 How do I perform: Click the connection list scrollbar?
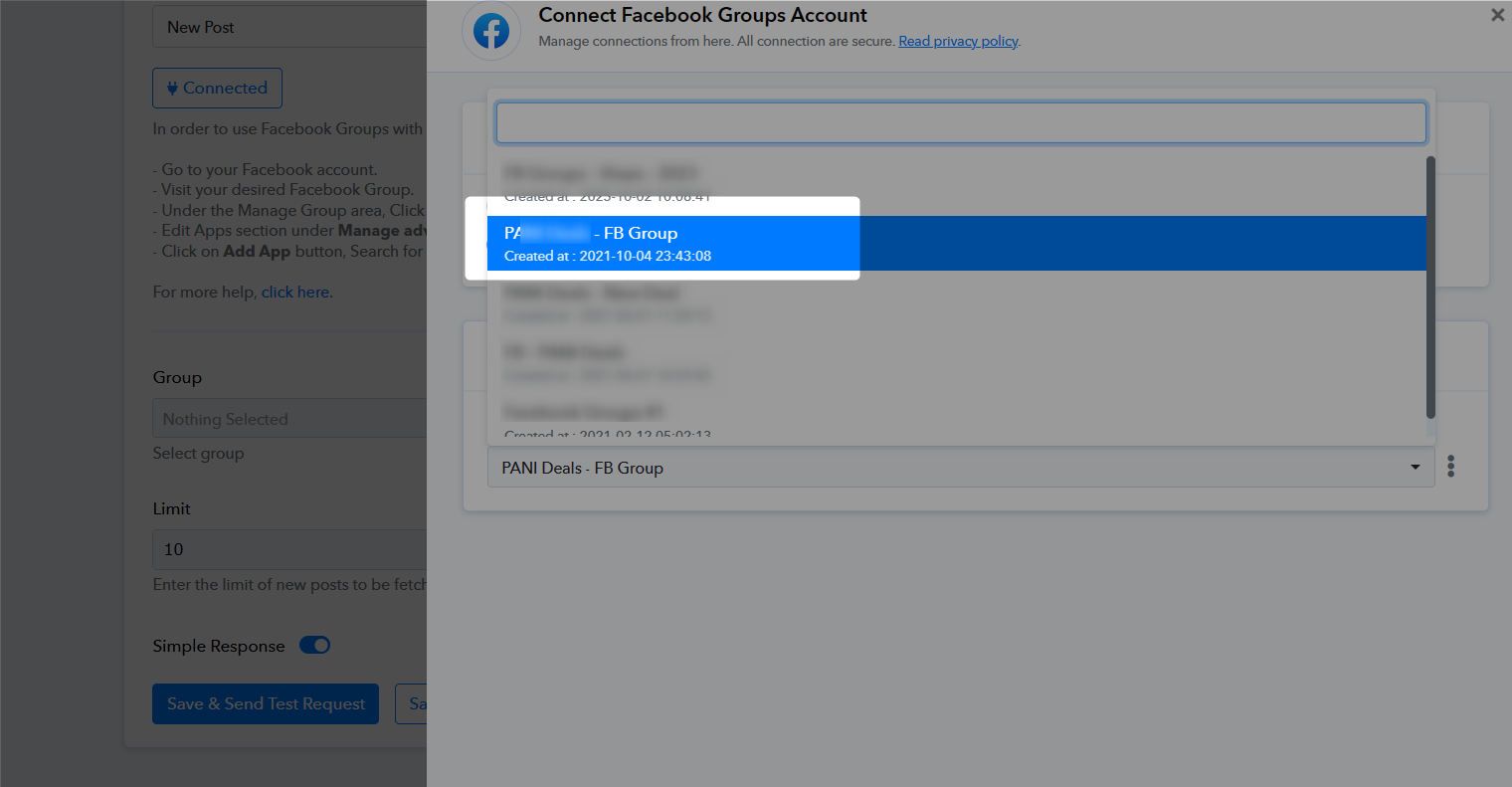click(x=1430, y=287)
